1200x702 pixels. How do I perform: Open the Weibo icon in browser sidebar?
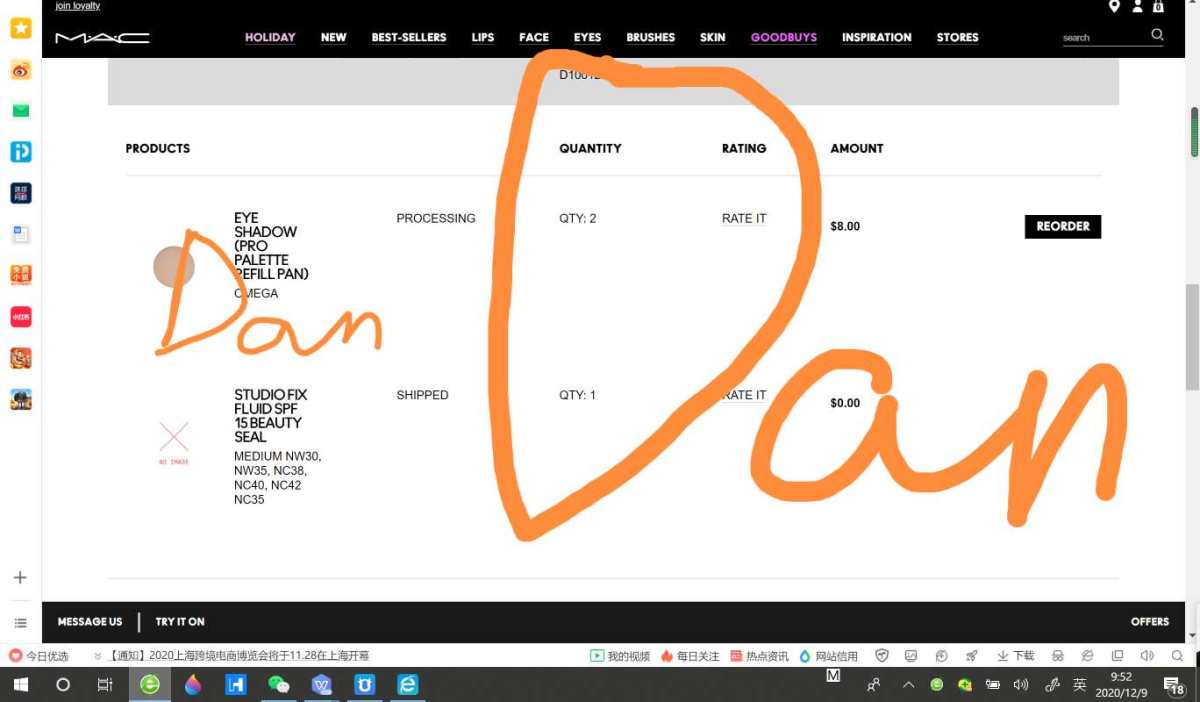20,70
